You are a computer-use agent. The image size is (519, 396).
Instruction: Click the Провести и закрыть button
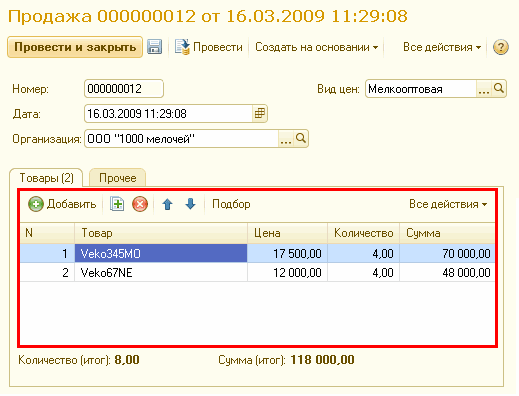[x=75, y=47]
